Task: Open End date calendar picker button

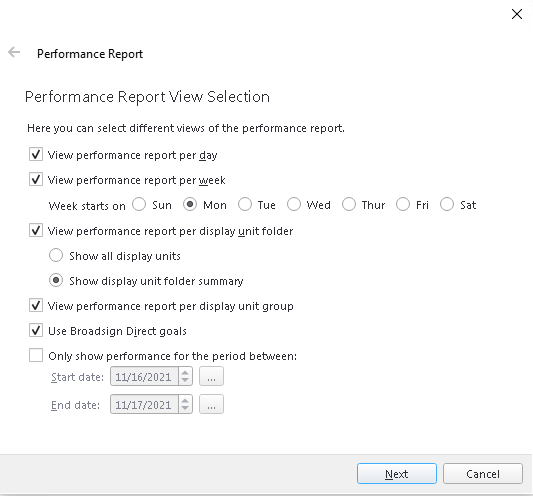Action: [211, 404]
